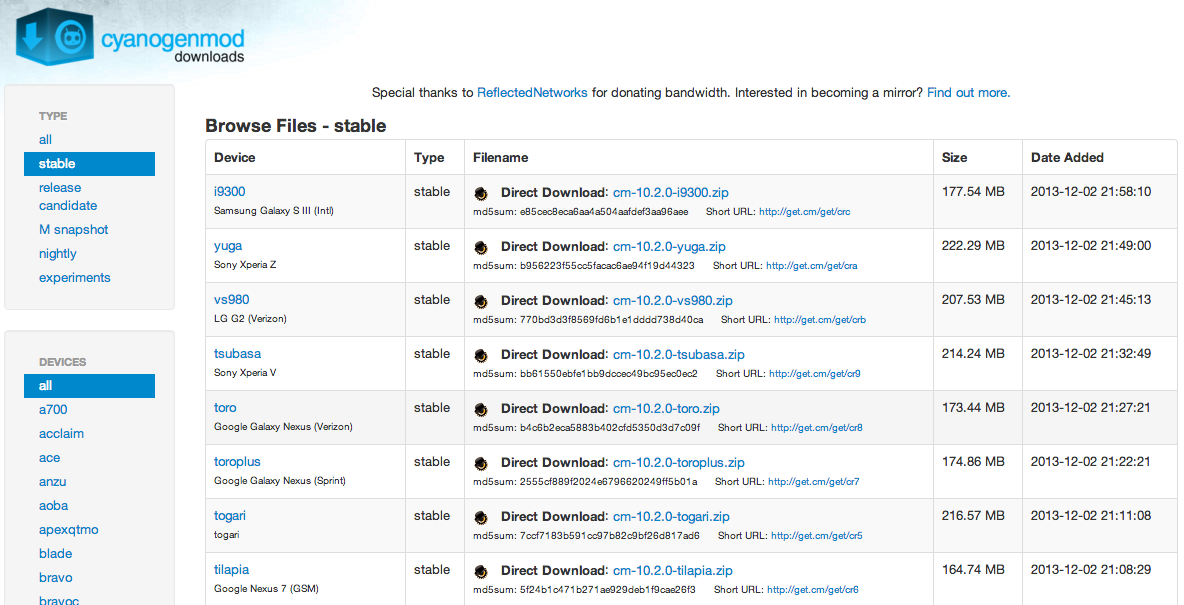
Task: Click the Date Added column header
Action: click(x=1067, y=158)
